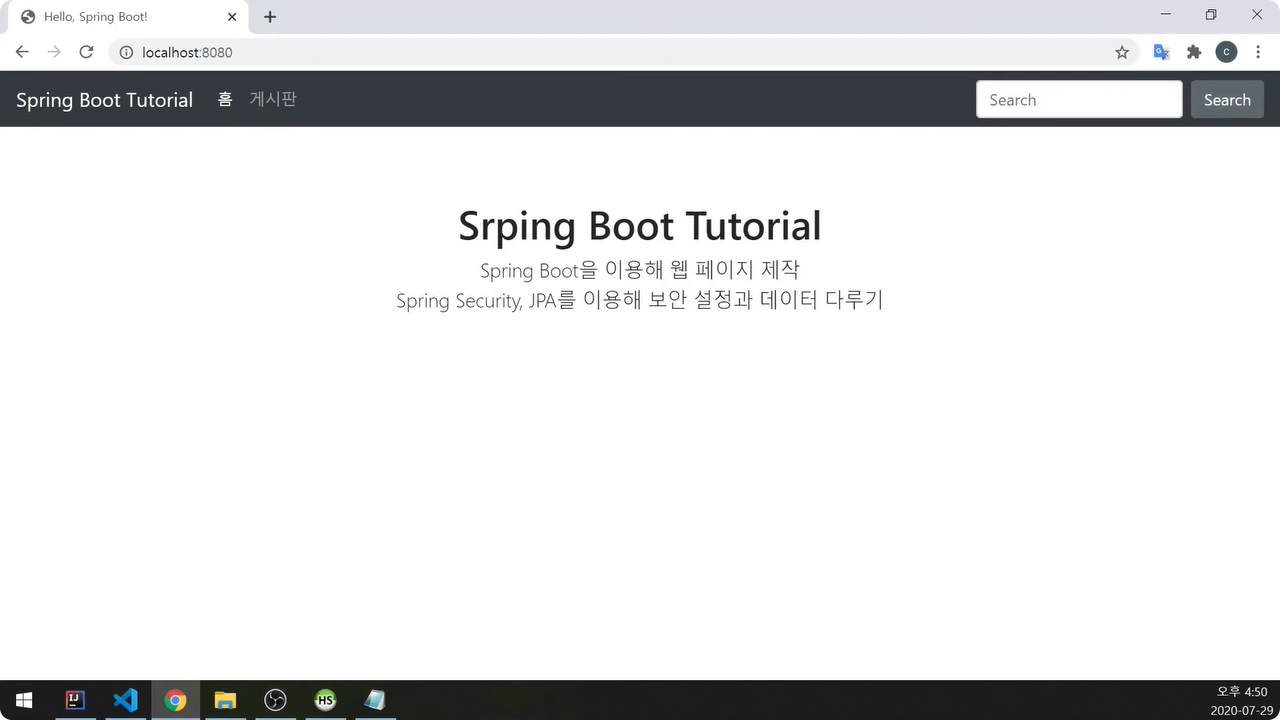Bookmark this page with the star icon
This screenshot has height=720, width=1281.
(1122, 52)
